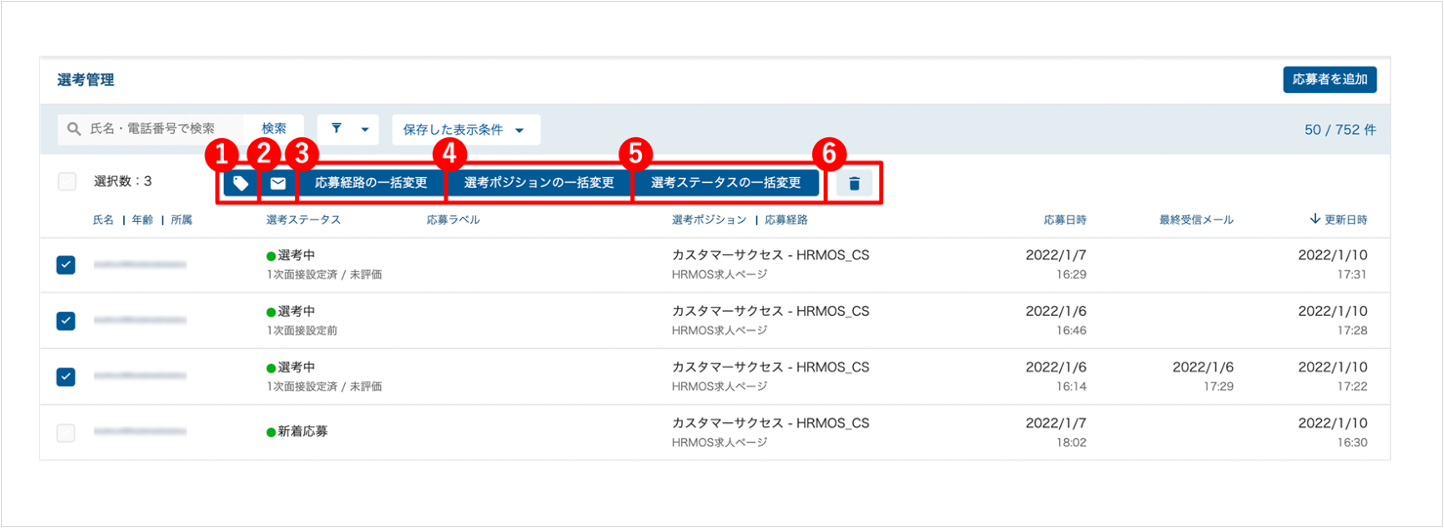Uncheck the row applied 2022/1/7 16:29
1444x528 pixels.
pos(66,265)
